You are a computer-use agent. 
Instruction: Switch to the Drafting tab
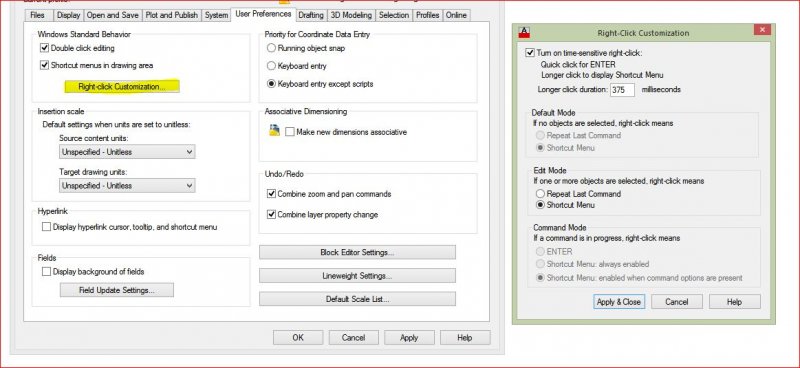coord(311,15)
